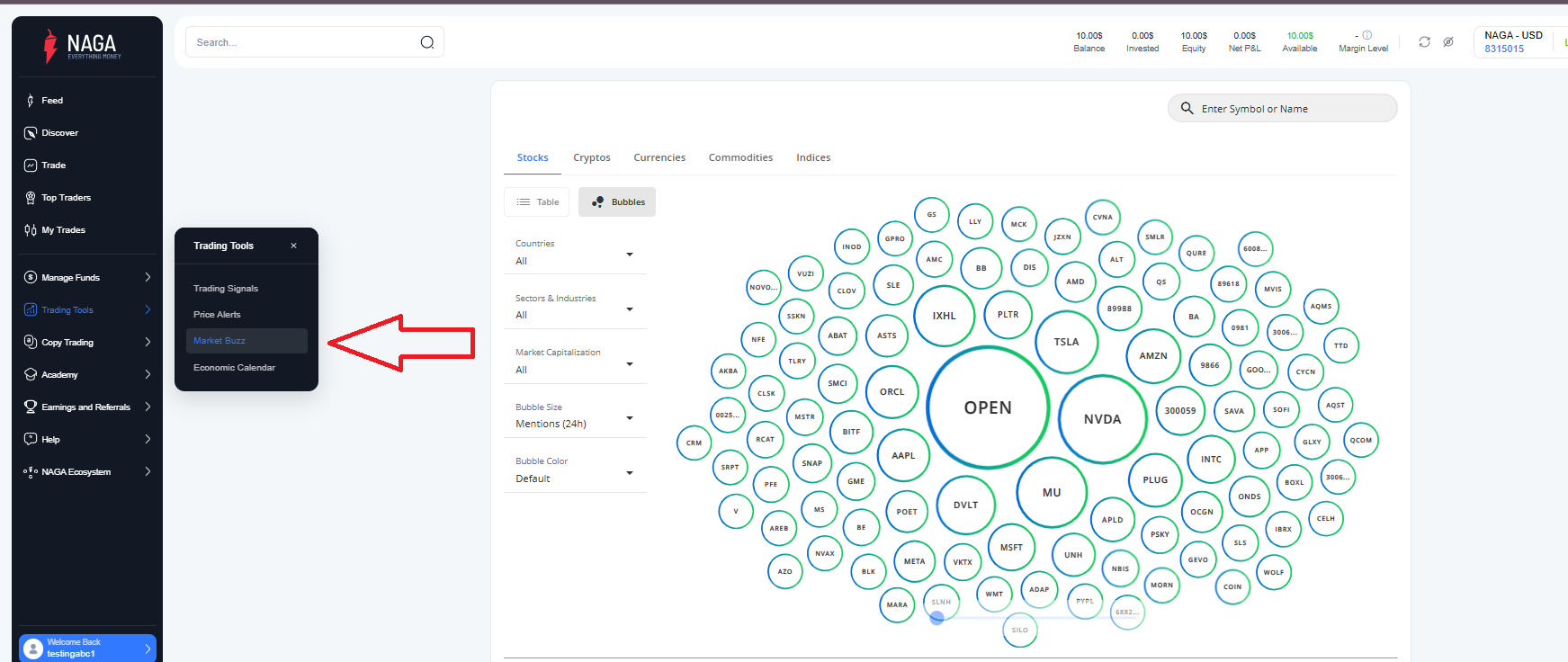Screen dimensions: 1568x662
Task: Click the magnifier icon in top search
Action: click(x=427, y=42)
